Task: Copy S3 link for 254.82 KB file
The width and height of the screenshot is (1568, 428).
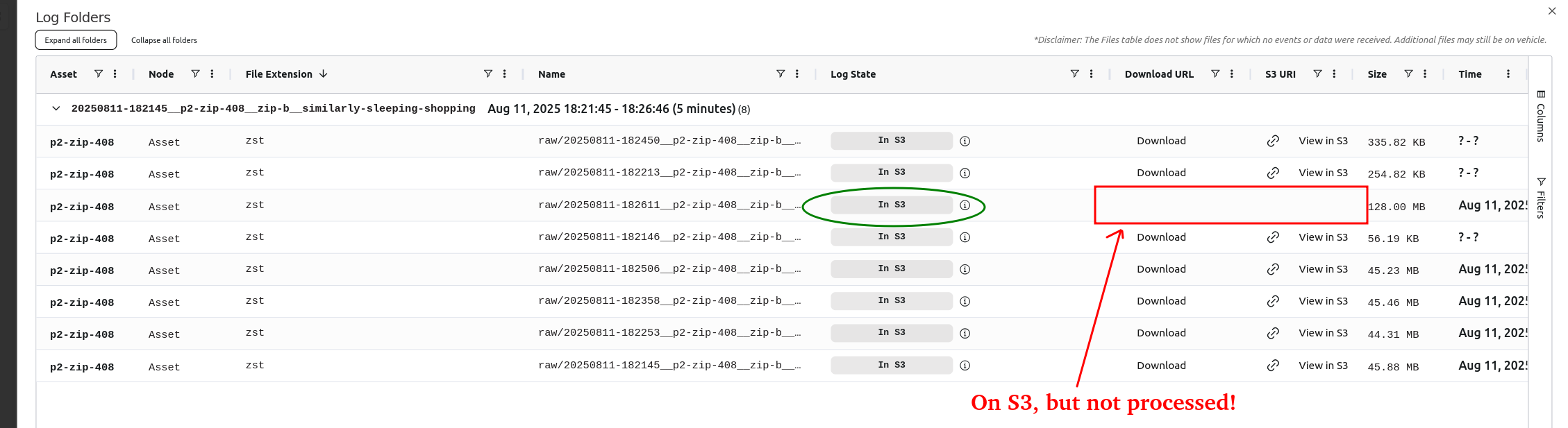Action: (x=1273, y=173)
